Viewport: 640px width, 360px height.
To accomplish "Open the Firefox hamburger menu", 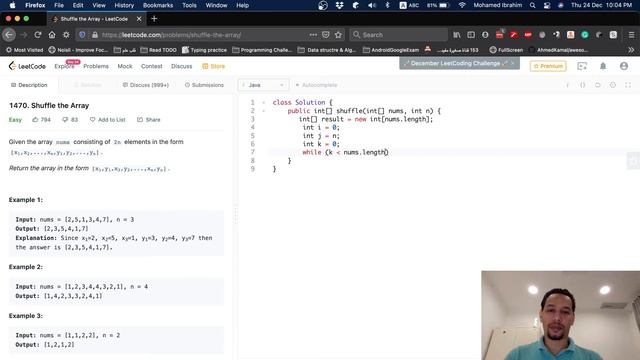I will pos(631,35).
